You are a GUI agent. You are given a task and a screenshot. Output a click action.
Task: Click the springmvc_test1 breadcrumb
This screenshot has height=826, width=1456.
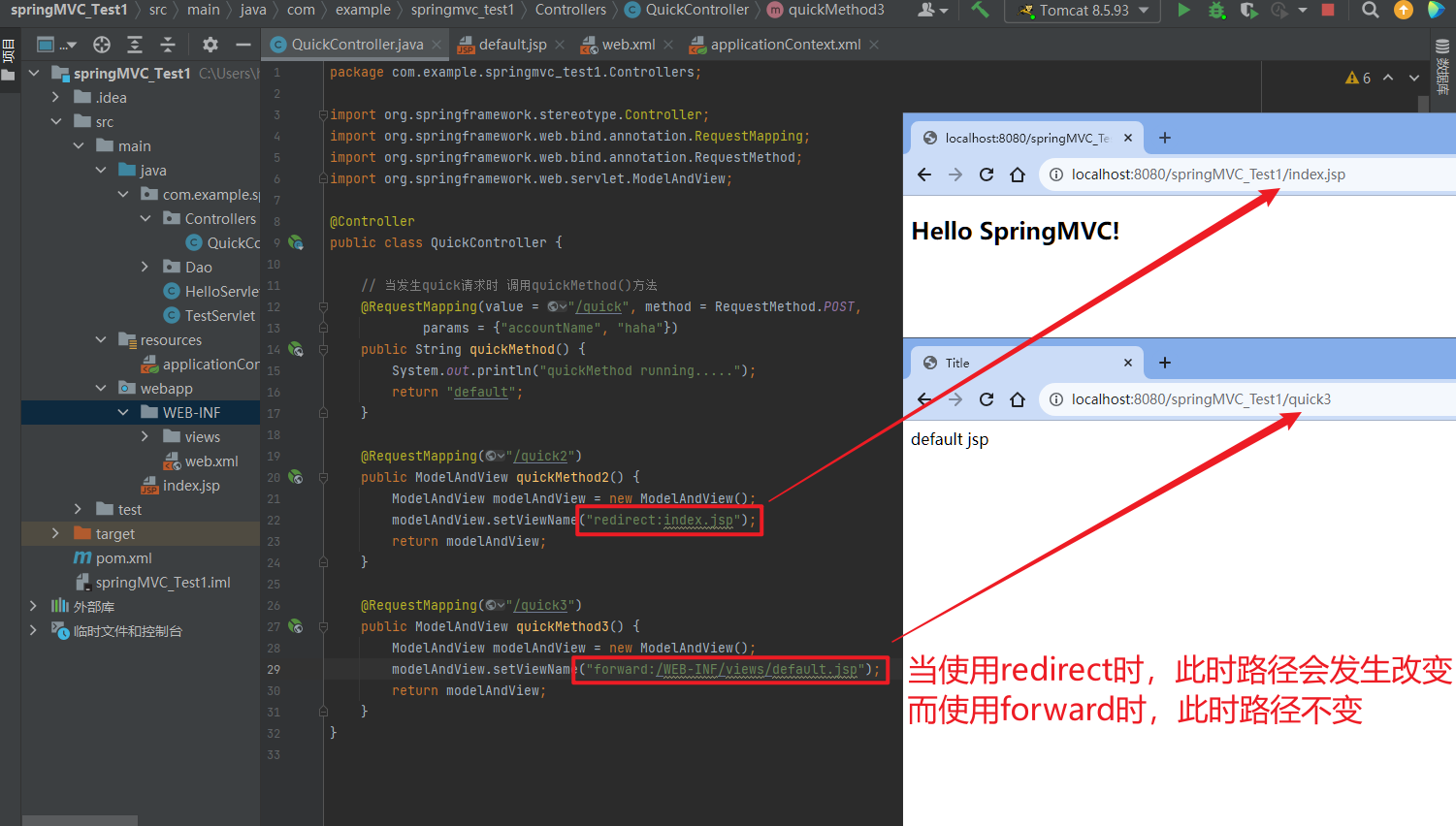click(x=462, y=10)
